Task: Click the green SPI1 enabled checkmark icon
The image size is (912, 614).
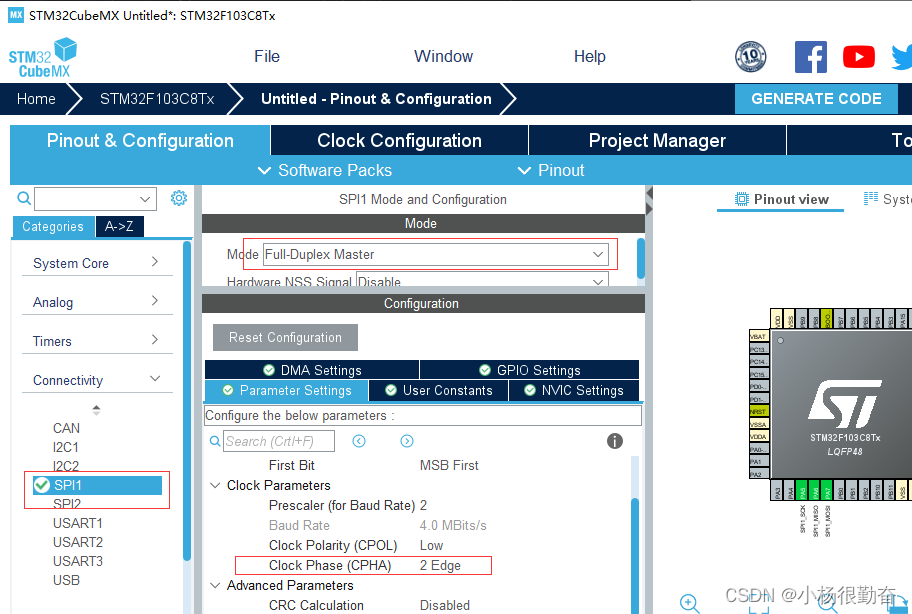Action: [41, 485]
